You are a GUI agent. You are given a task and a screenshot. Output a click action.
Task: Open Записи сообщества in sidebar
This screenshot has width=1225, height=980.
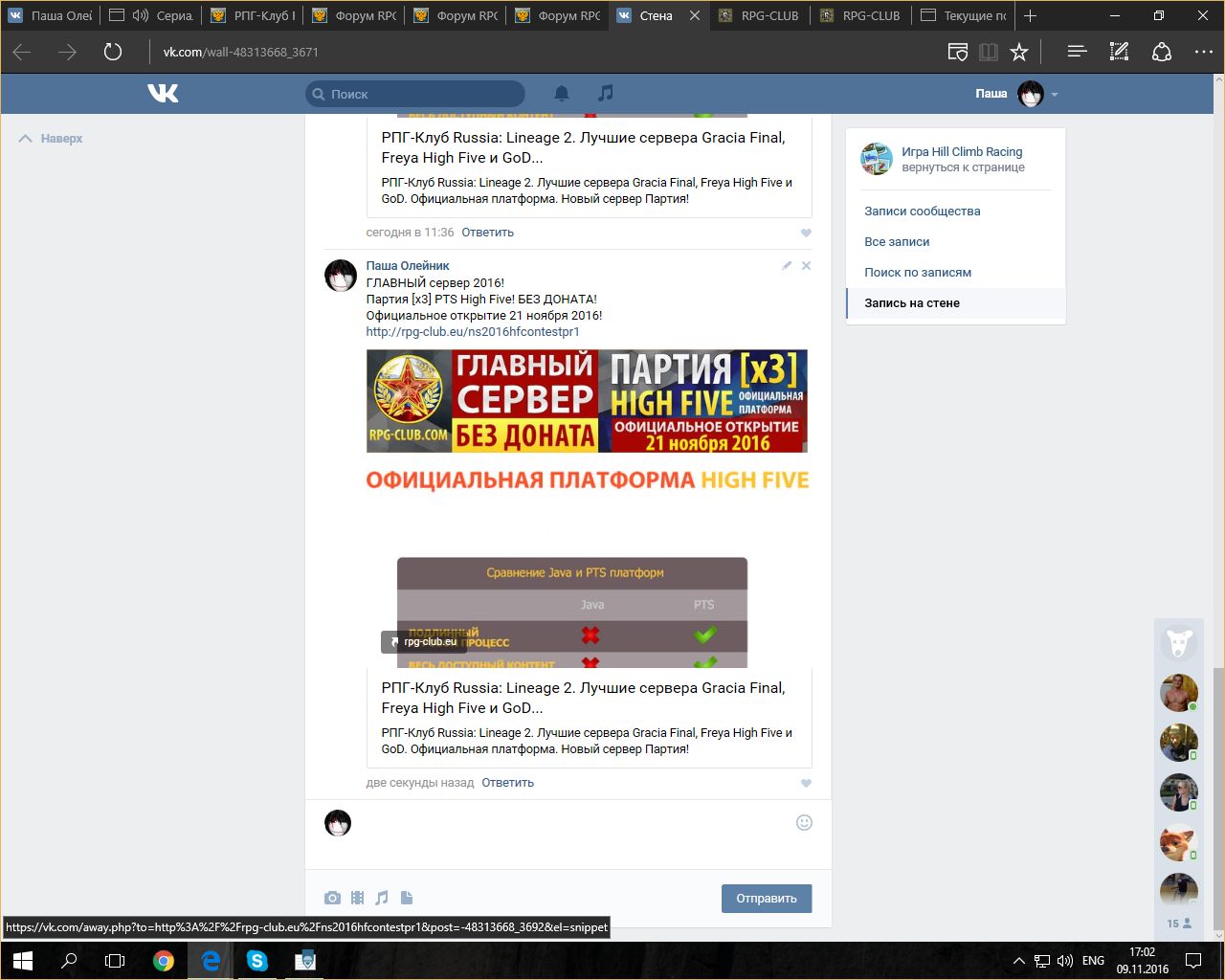(923, 212)
